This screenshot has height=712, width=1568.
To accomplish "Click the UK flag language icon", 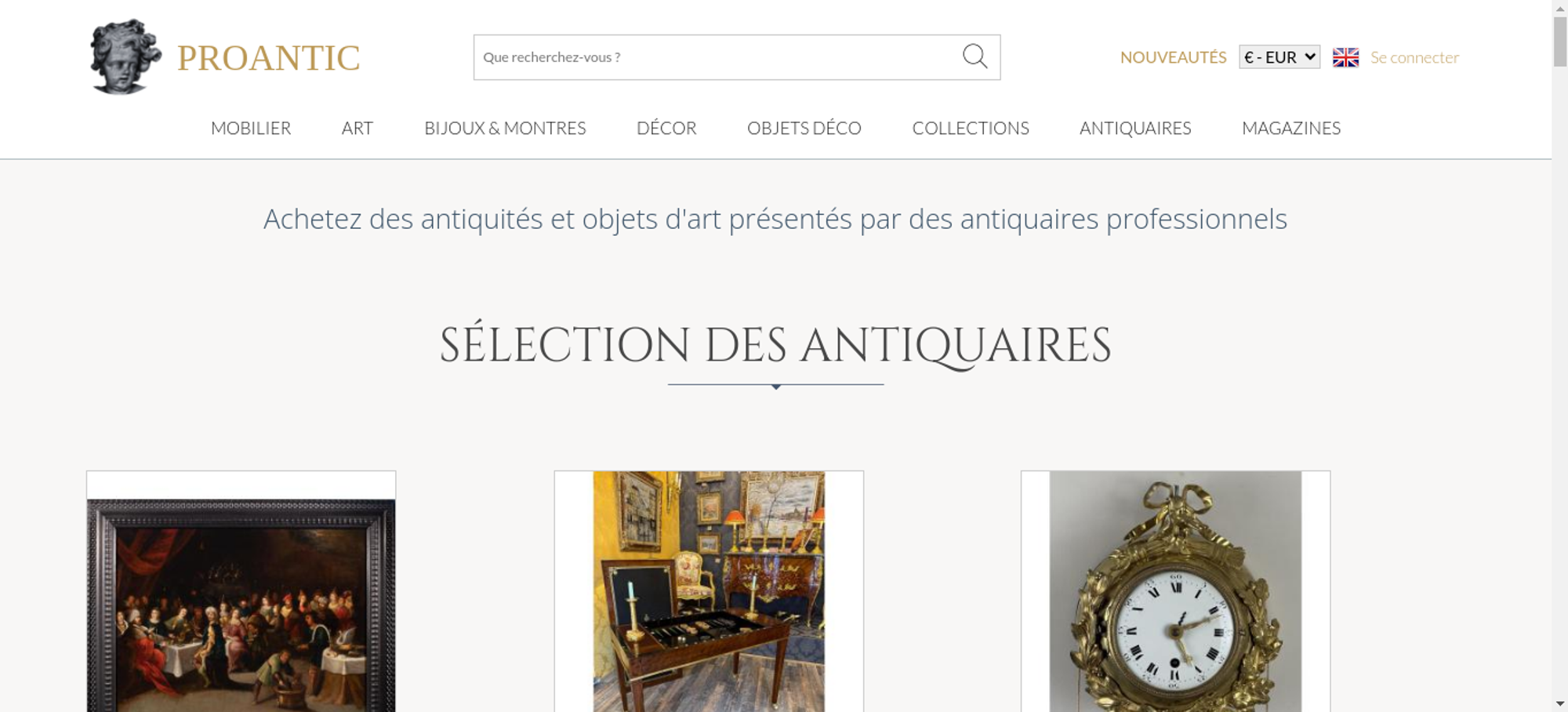I will [x=1345, y=57].
